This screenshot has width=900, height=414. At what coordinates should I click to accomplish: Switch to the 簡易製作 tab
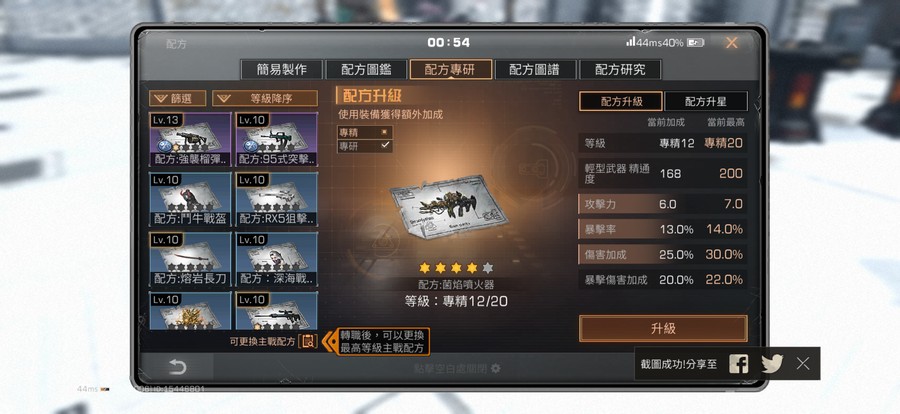click(282, 69)
